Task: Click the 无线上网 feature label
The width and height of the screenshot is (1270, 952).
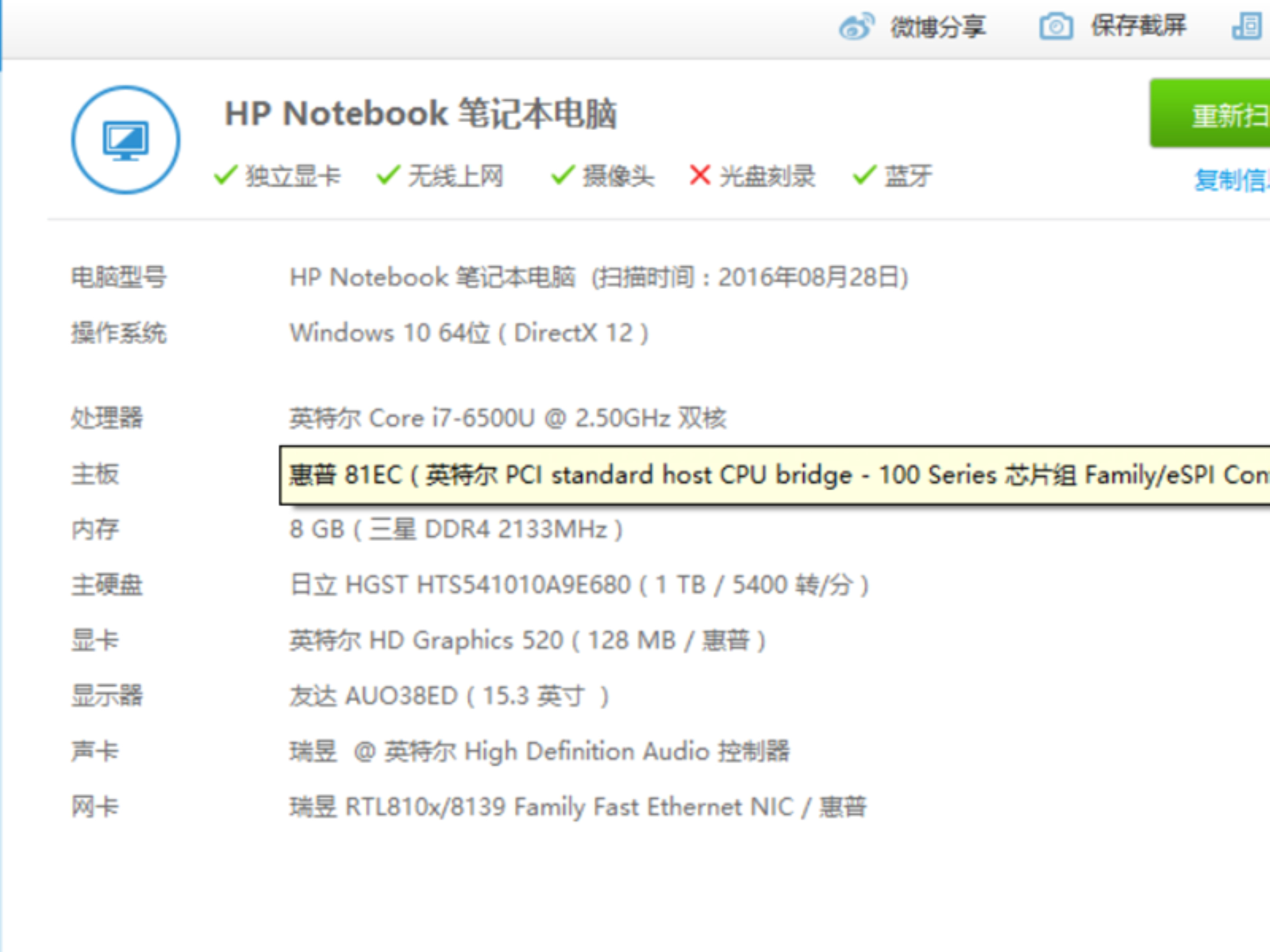Action: 456,176
